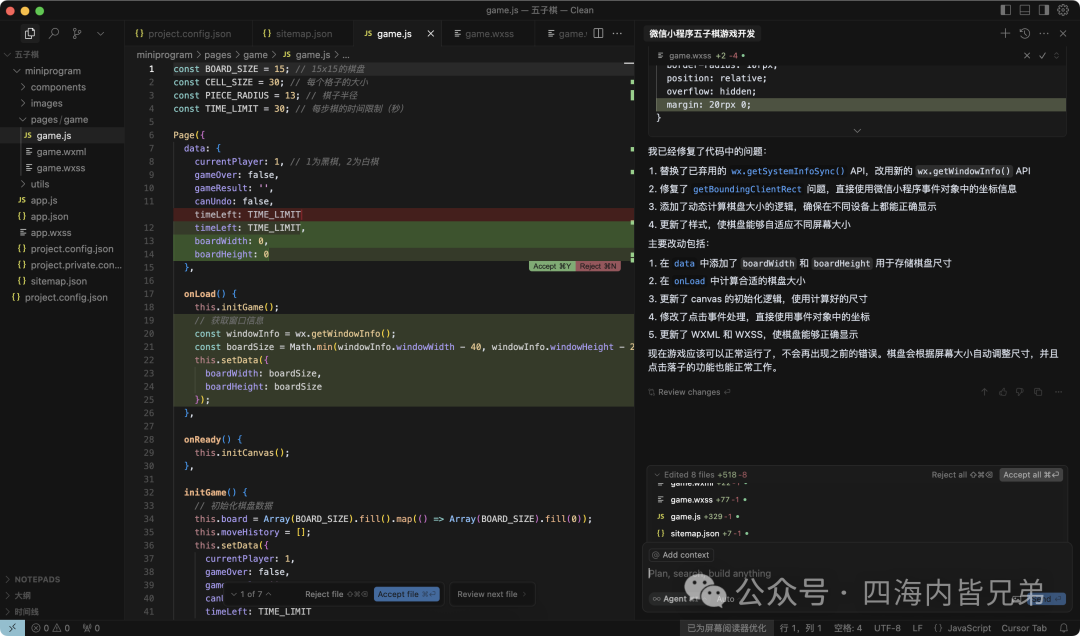The image size is (1080, 636).
Task: Toggle the right AI pane layout icon
Action: pyautogui.click(x=1044, y=10)
